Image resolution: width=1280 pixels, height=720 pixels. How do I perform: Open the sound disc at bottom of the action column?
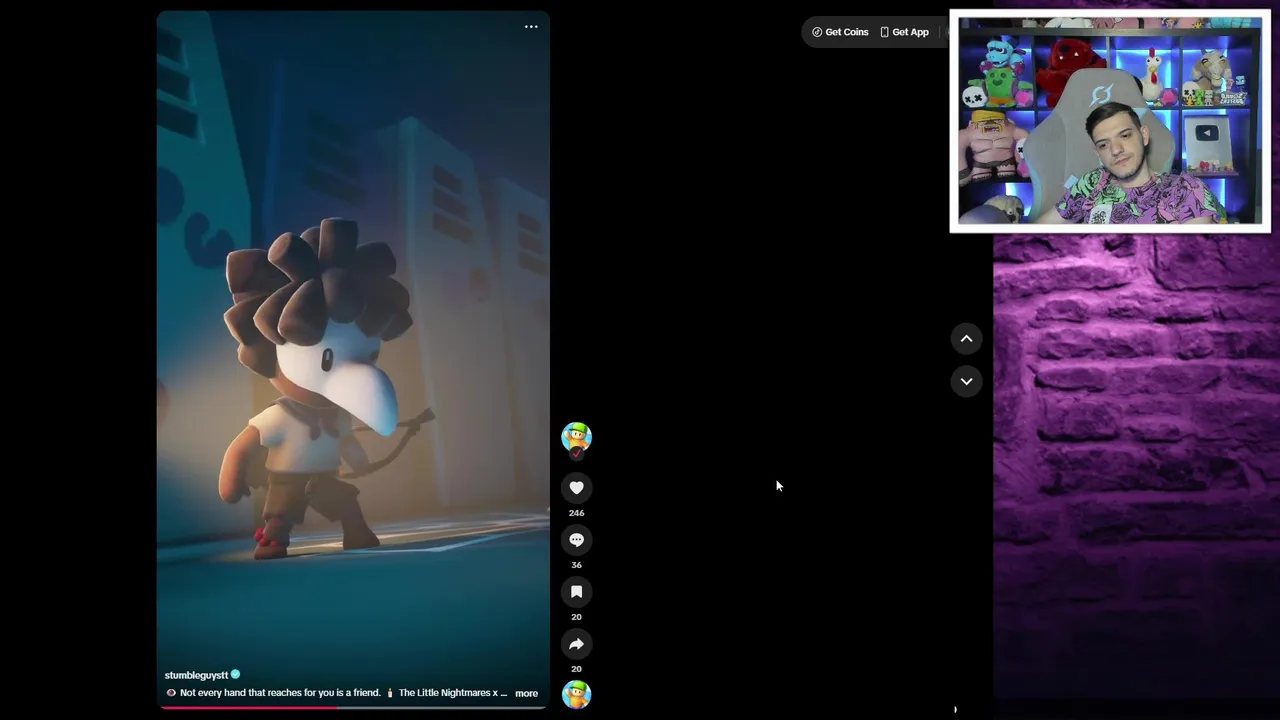pos(576,694)
